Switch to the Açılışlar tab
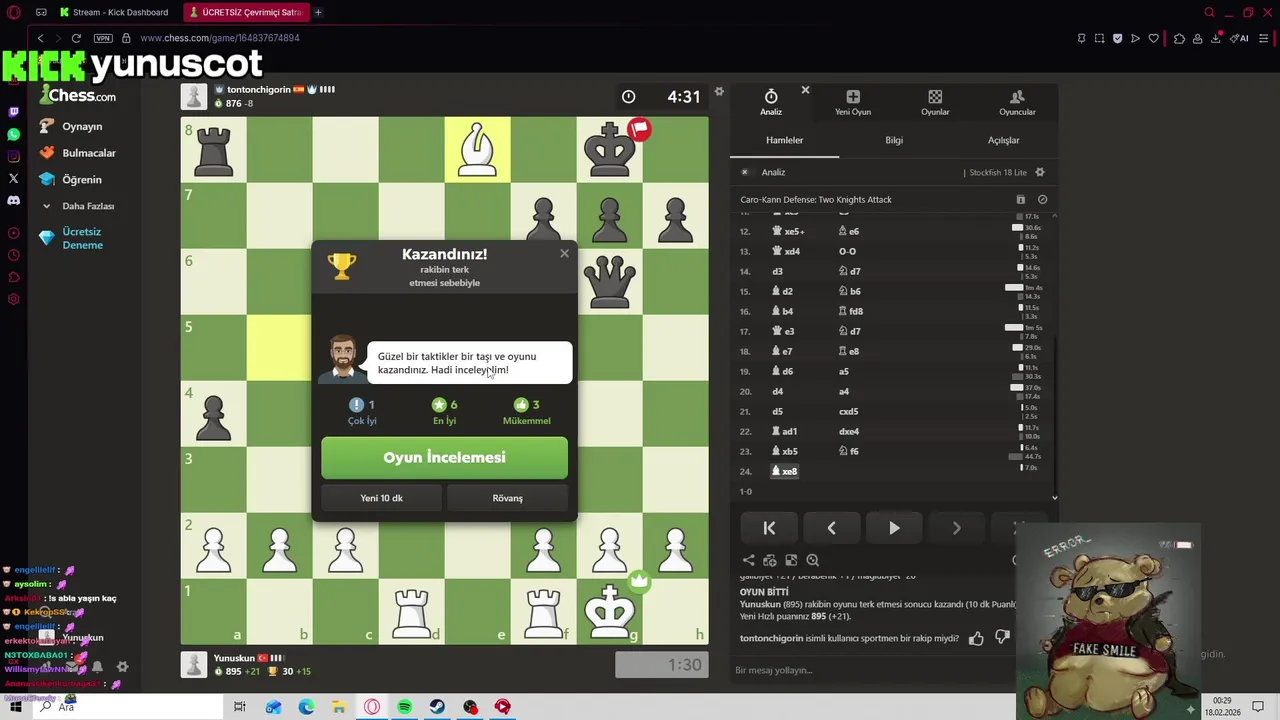This screenshot has height=720, width=1280. click(x=1003, y=140)
